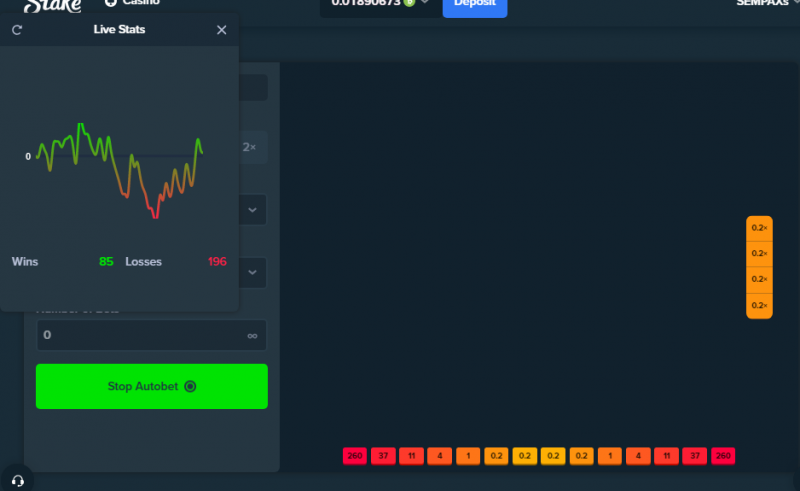
Task: Click the Losses count 196
Action: 217,261
